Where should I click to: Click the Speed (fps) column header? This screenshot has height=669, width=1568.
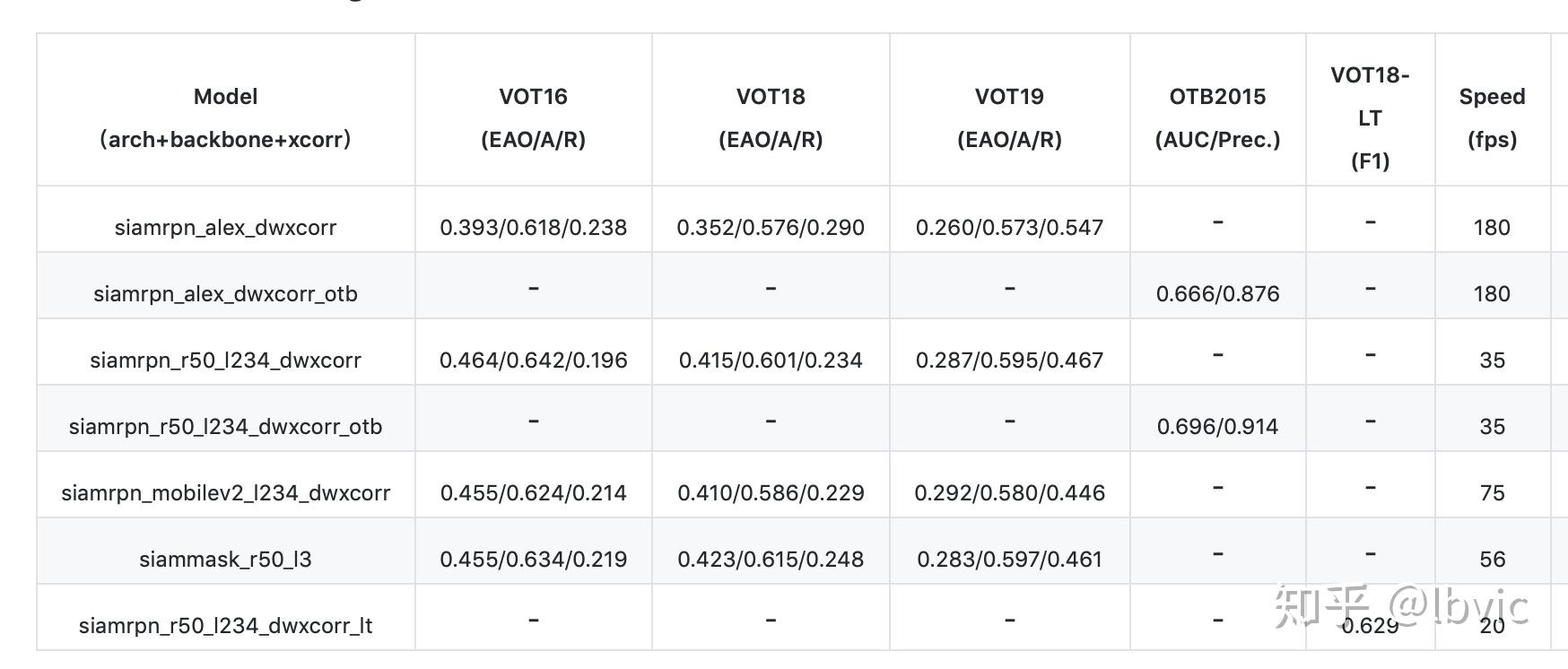click(1492, 117)
